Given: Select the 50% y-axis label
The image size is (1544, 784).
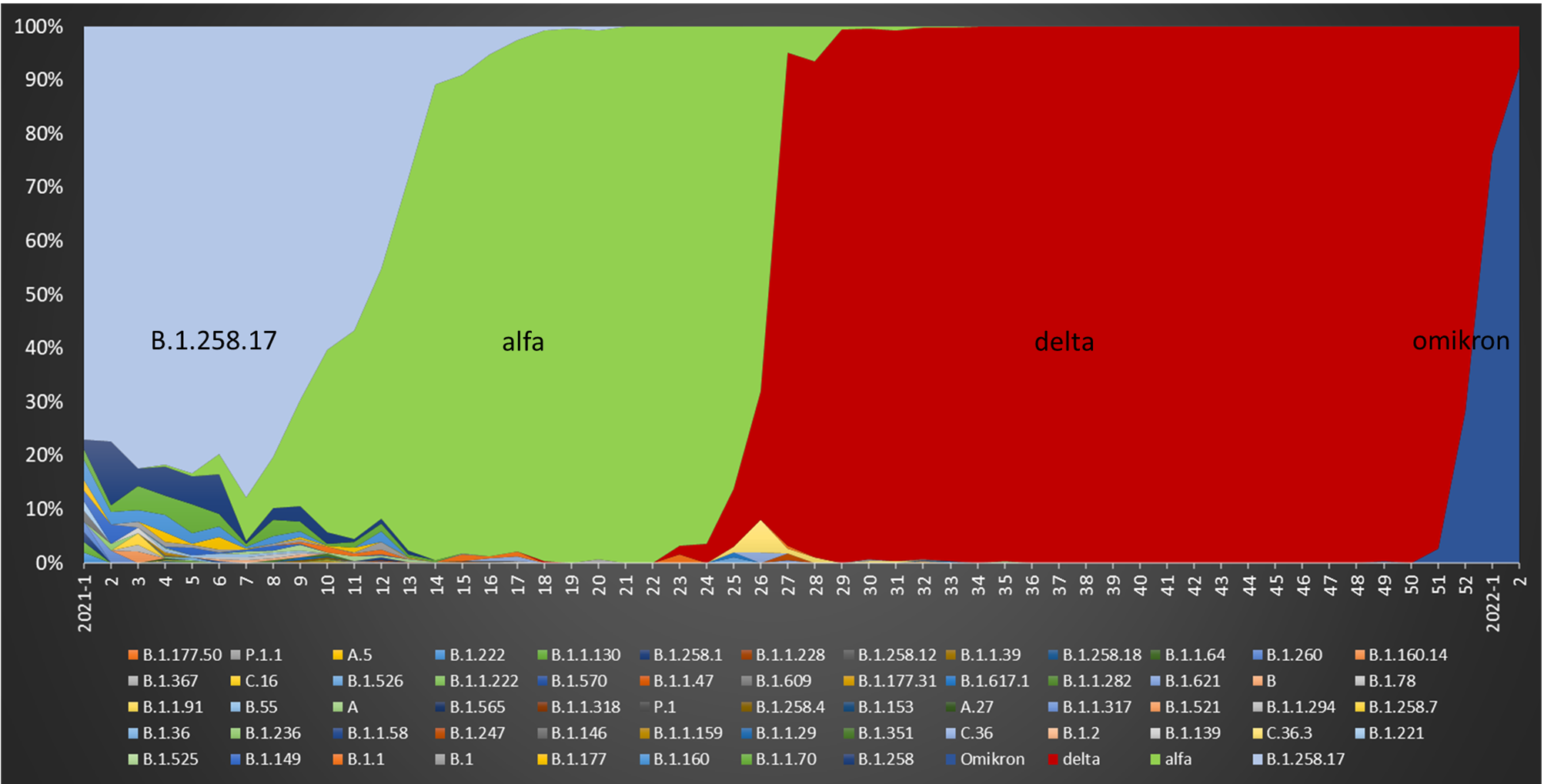Looking at the screenshot, I should (x=44, y=295).
